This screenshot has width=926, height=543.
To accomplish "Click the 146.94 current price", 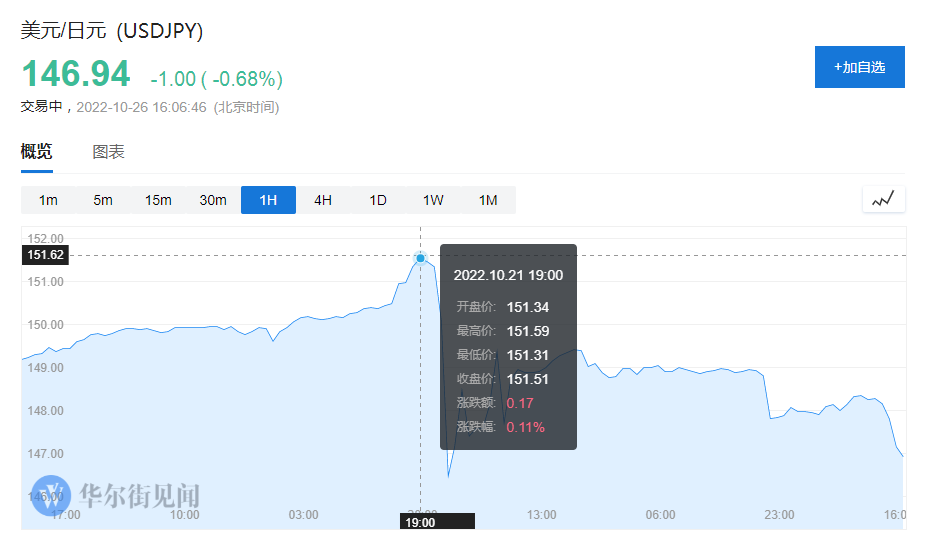I will [x=76, y=75].
